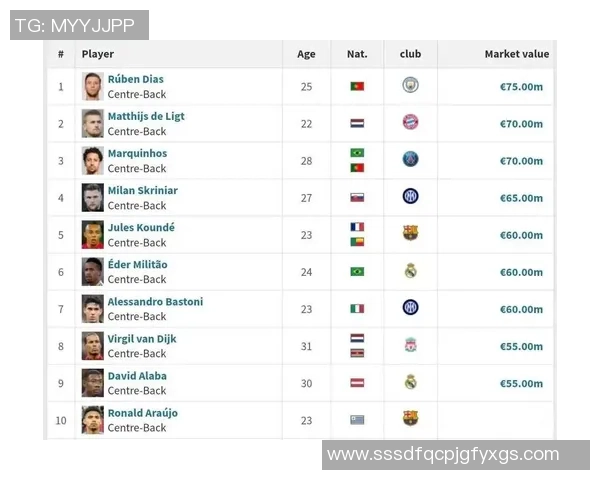The height and width of the screenshot is (480, 600).
Task: Click Paris Saint-Germain crest in Marquinhos row
Action: point(410,160)
